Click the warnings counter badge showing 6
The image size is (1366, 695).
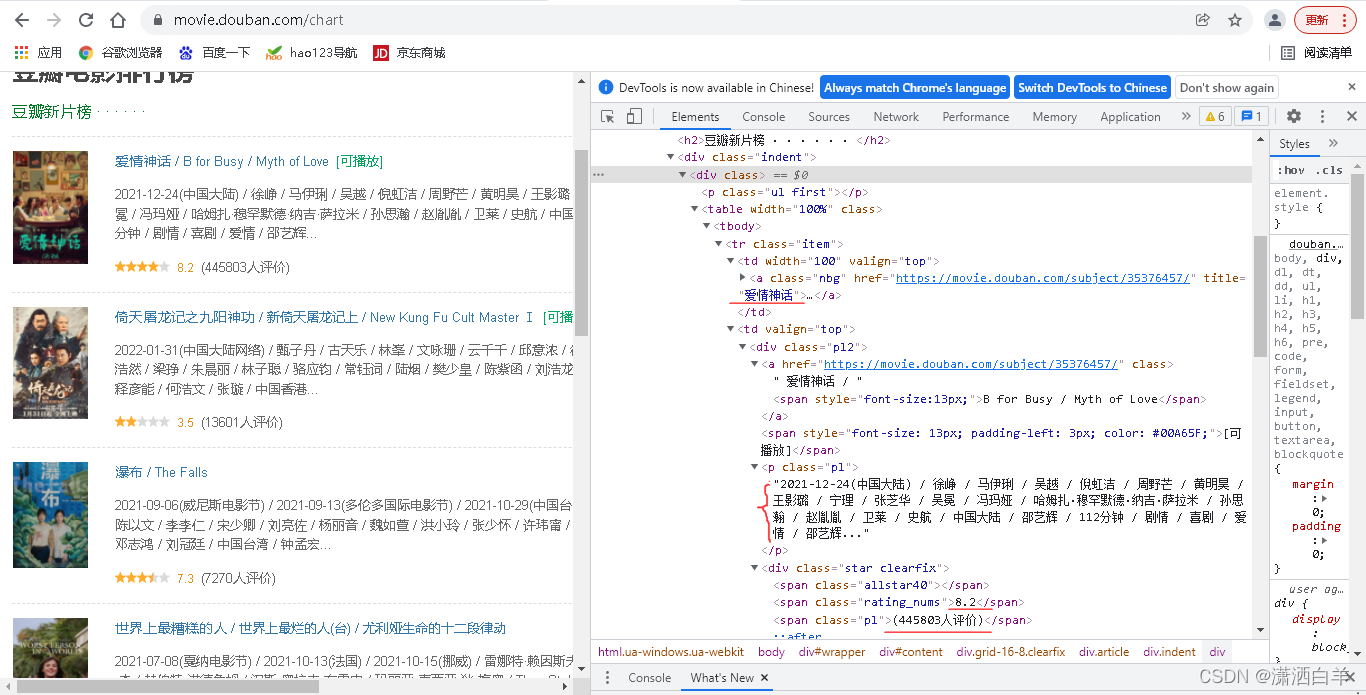click(1213, 117)
